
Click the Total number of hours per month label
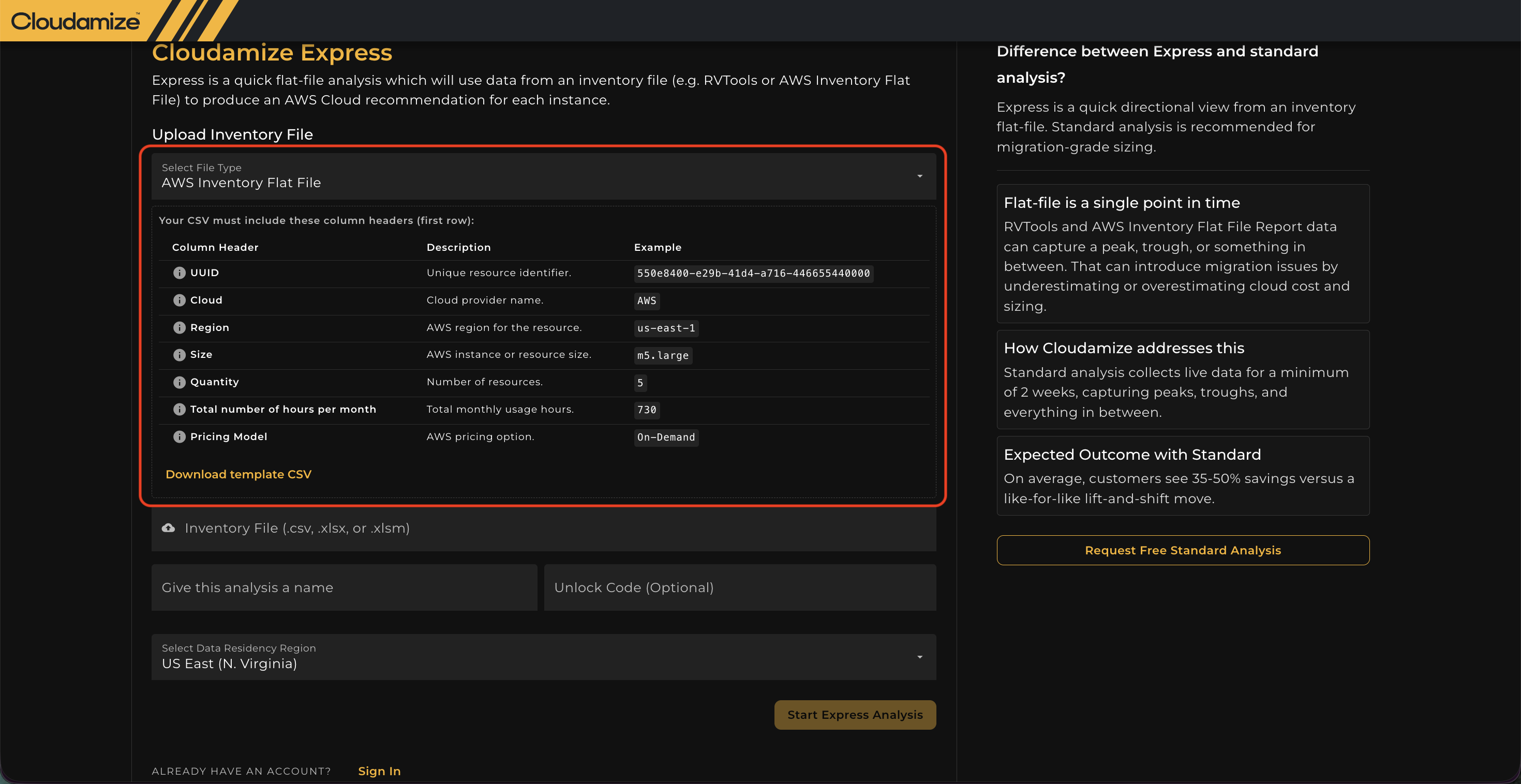(x=283, y=409)
